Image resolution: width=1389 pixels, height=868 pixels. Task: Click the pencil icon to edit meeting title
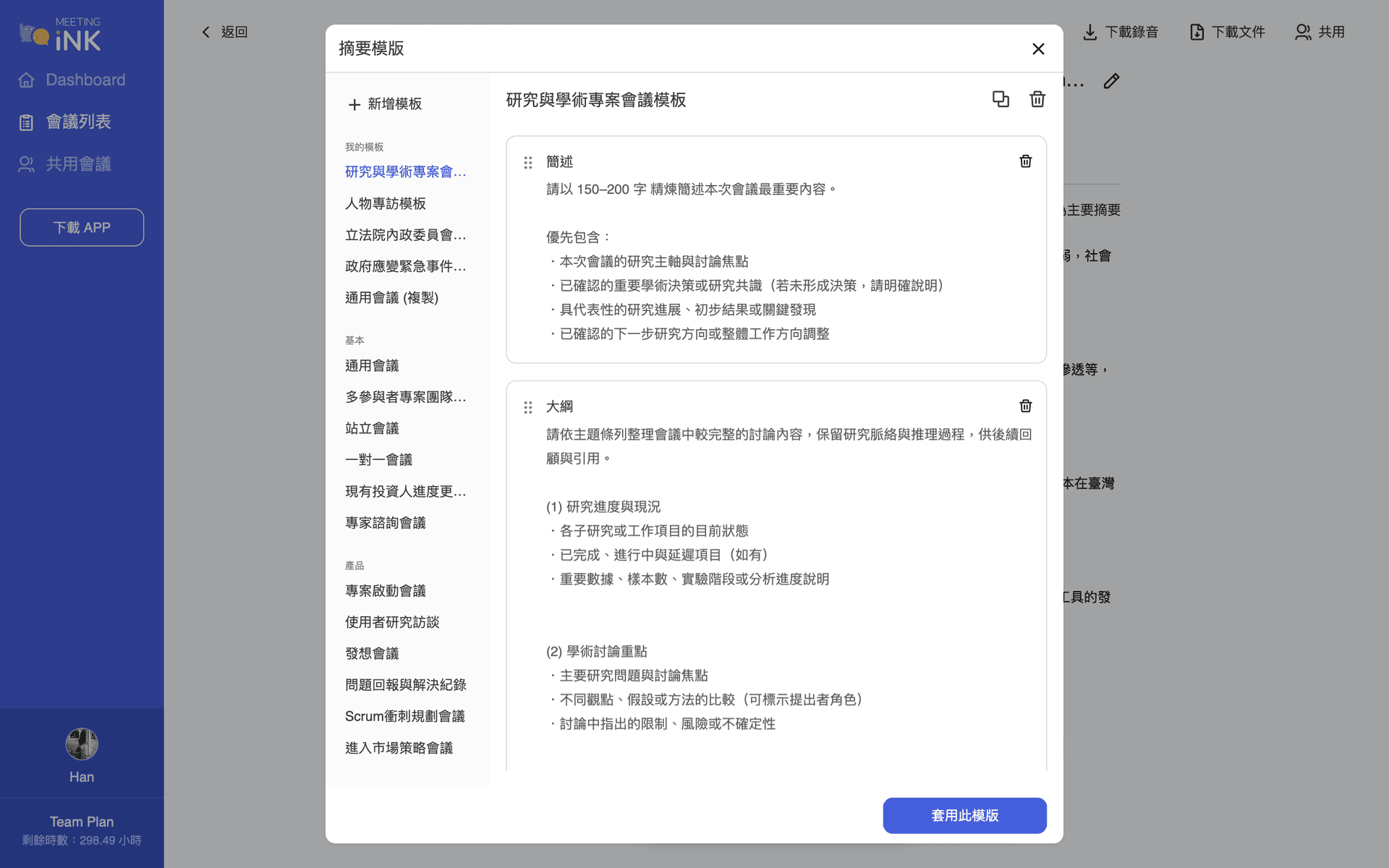point(1111,81)
